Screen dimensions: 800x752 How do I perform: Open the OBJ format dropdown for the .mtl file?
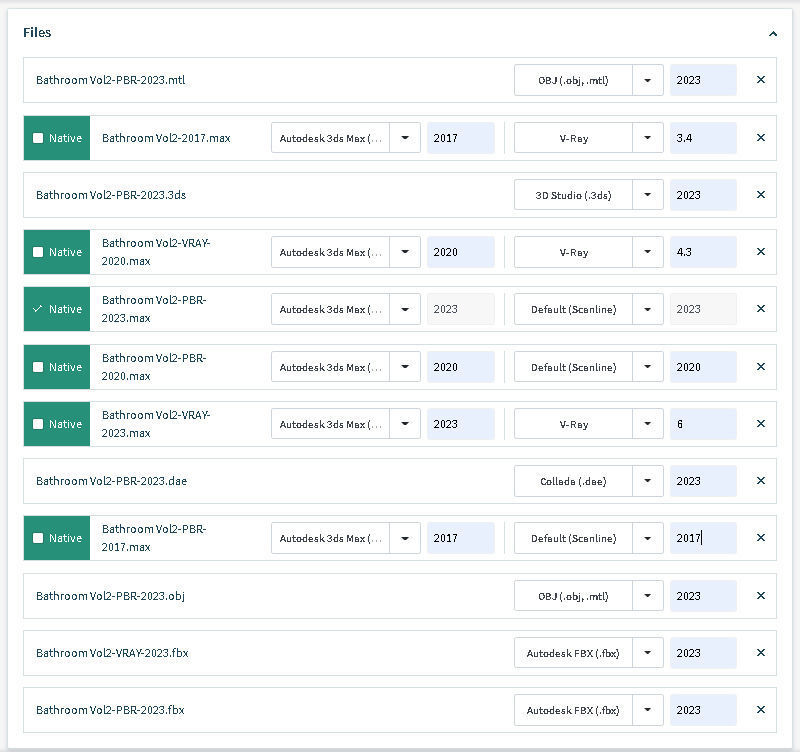click(647, 80)
